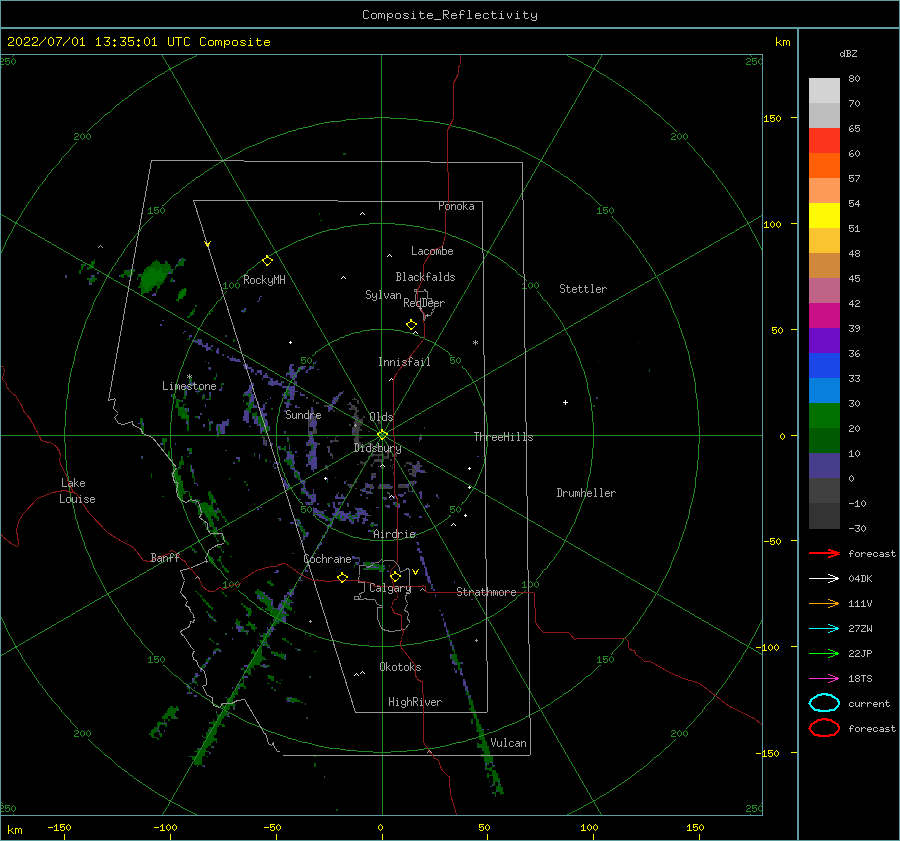Click the magenta 18TS arrow icon

point(824,679)
